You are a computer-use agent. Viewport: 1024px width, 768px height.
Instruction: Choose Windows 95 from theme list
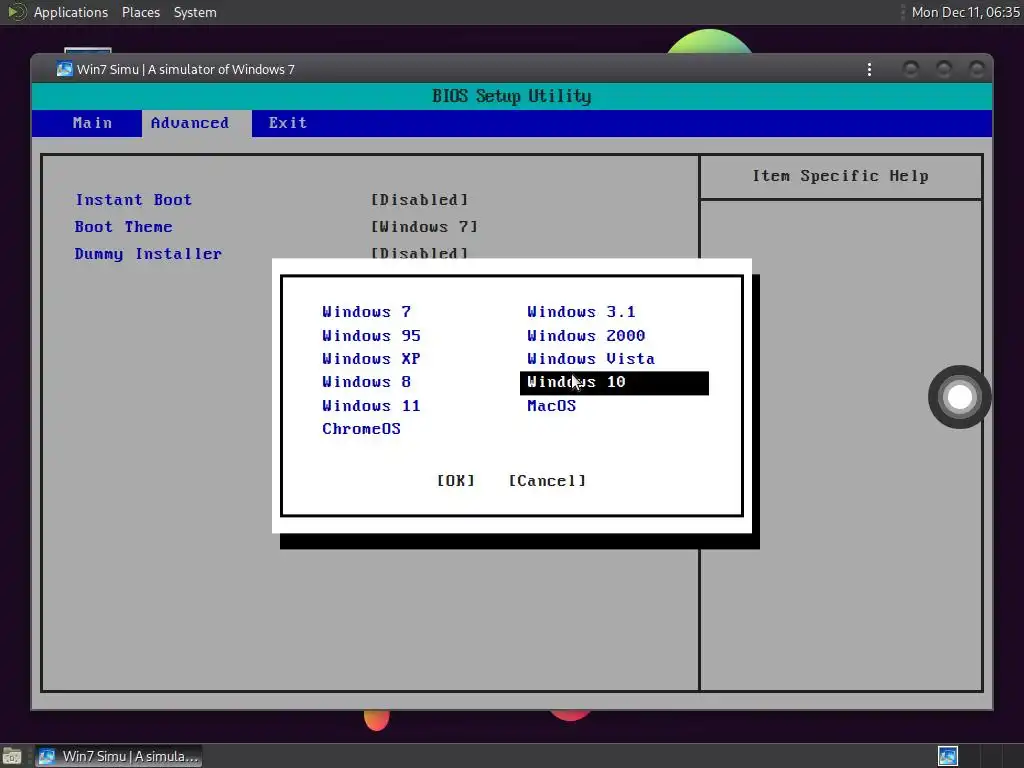pyautogui.click(x=371, y=336)
